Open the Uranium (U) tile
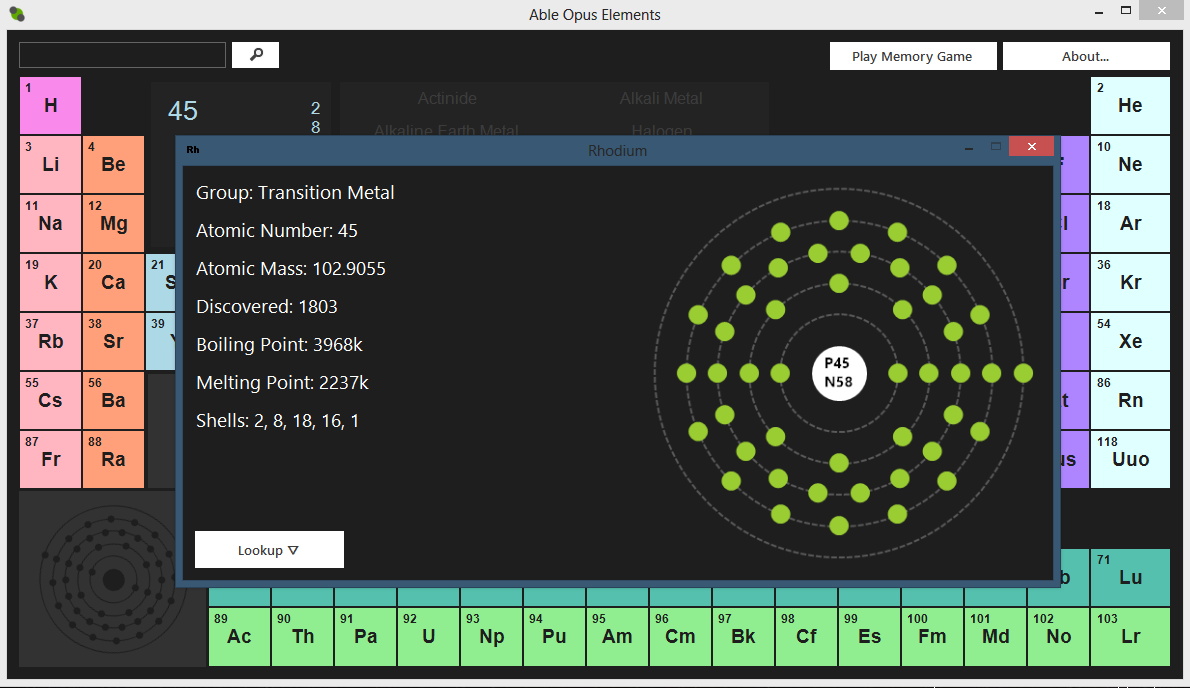Viewport: 1190px width, 688px height. (428, 636)
